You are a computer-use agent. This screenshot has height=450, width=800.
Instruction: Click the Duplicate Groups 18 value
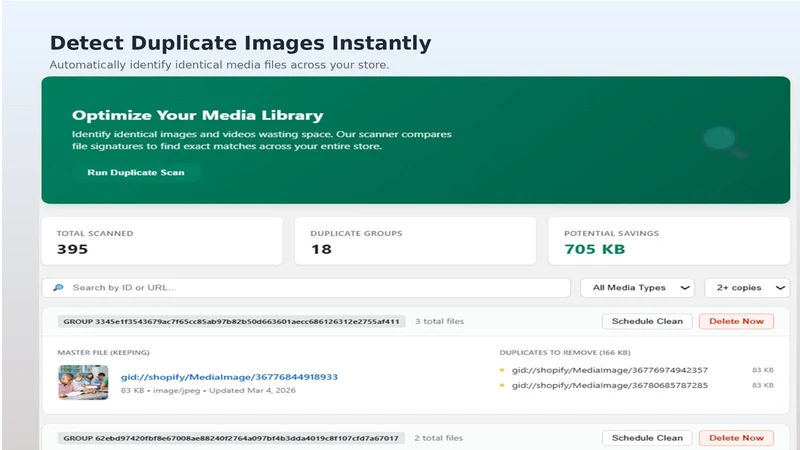coord(321,249)
